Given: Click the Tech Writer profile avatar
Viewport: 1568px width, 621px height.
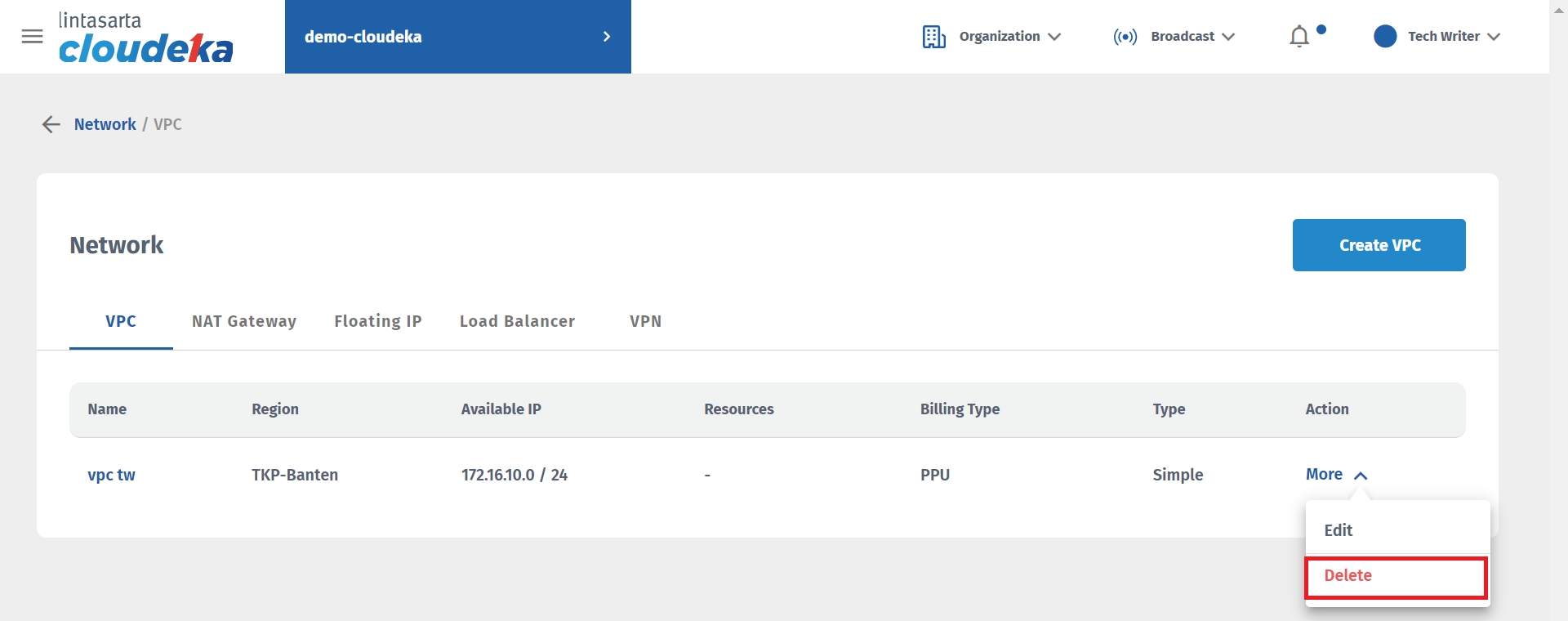Looking at the screenshot, I should (1385, 37).
